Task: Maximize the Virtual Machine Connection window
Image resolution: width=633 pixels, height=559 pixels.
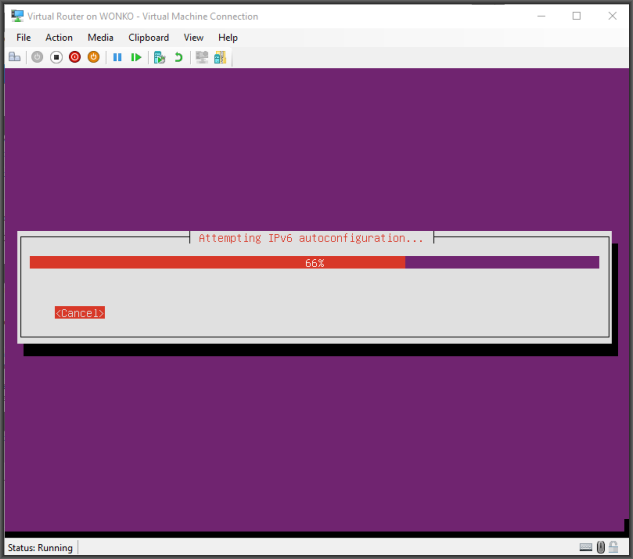Action: click(x=576, y=16)
